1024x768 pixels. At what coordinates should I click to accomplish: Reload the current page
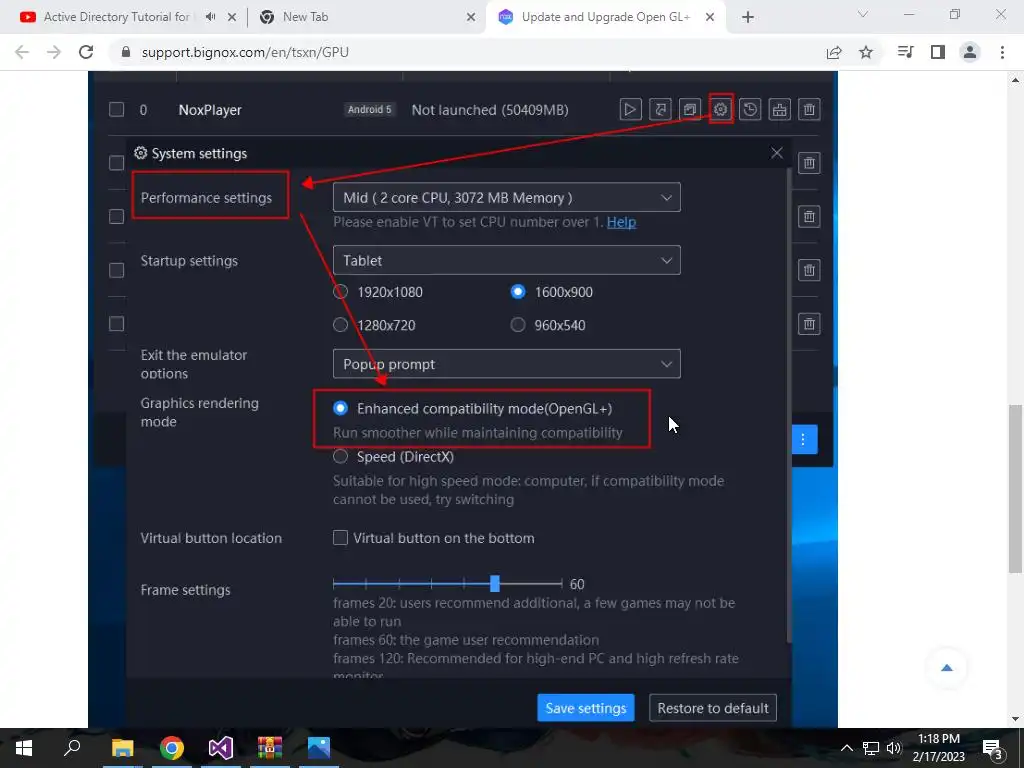(86, 52)
